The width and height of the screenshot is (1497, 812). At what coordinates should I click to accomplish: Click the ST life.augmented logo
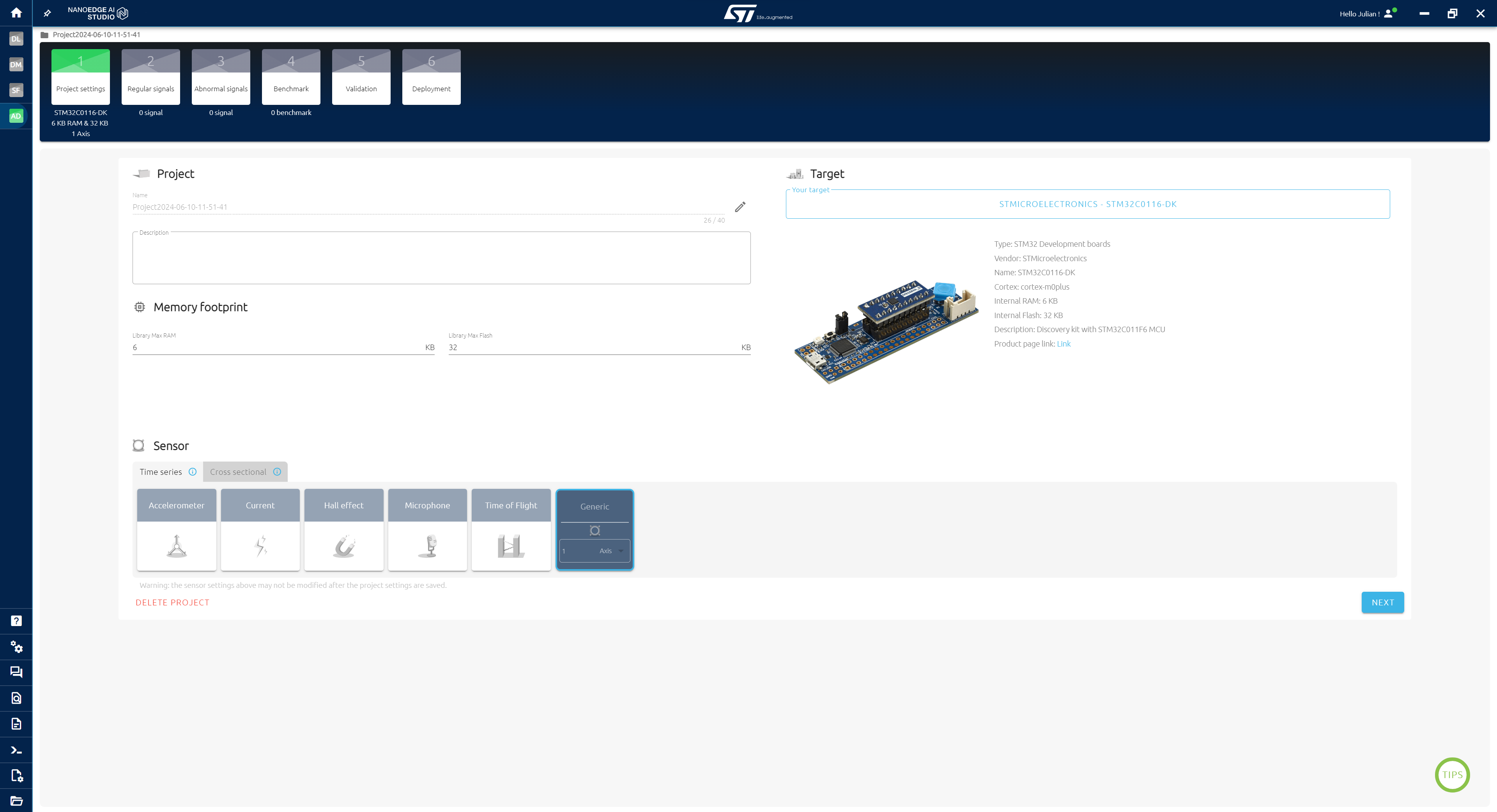(758, 13)
